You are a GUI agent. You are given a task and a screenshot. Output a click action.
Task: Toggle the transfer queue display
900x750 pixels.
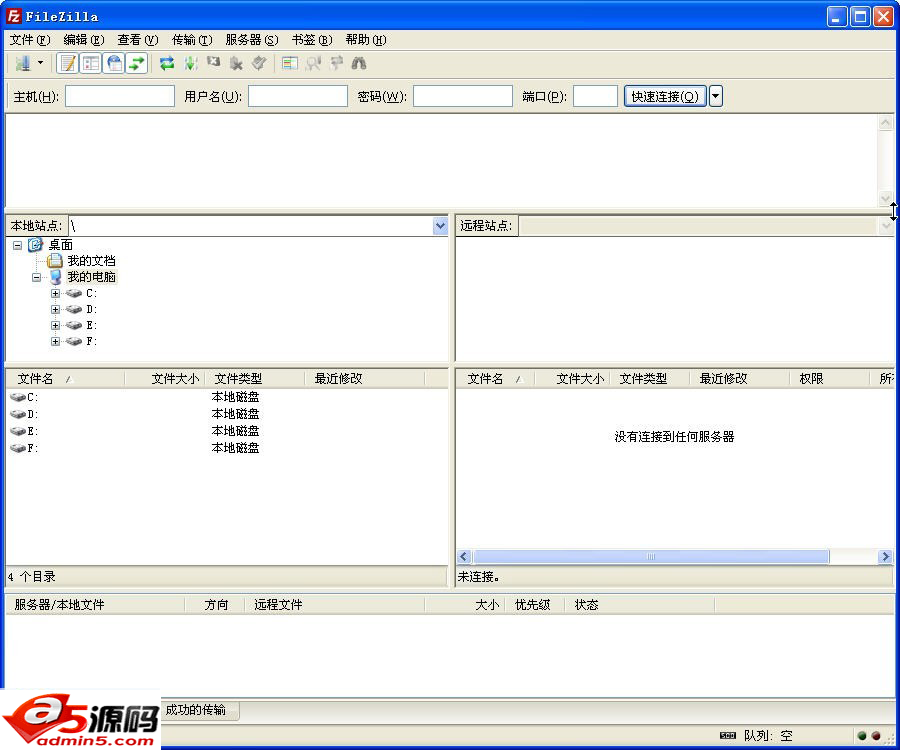[x=137, y=63]
